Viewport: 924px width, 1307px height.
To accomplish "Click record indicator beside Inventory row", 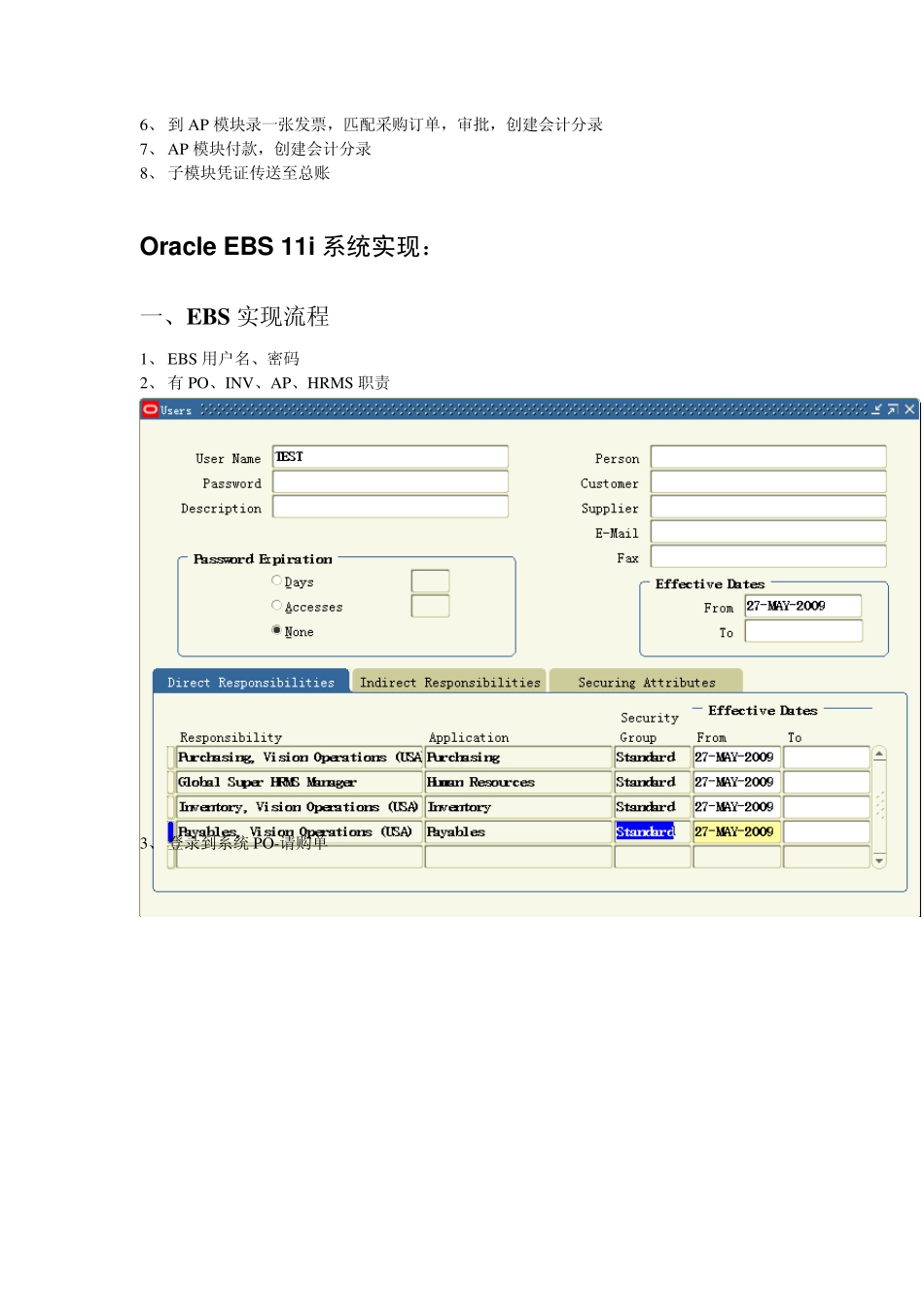I will (x=171, y=807).
